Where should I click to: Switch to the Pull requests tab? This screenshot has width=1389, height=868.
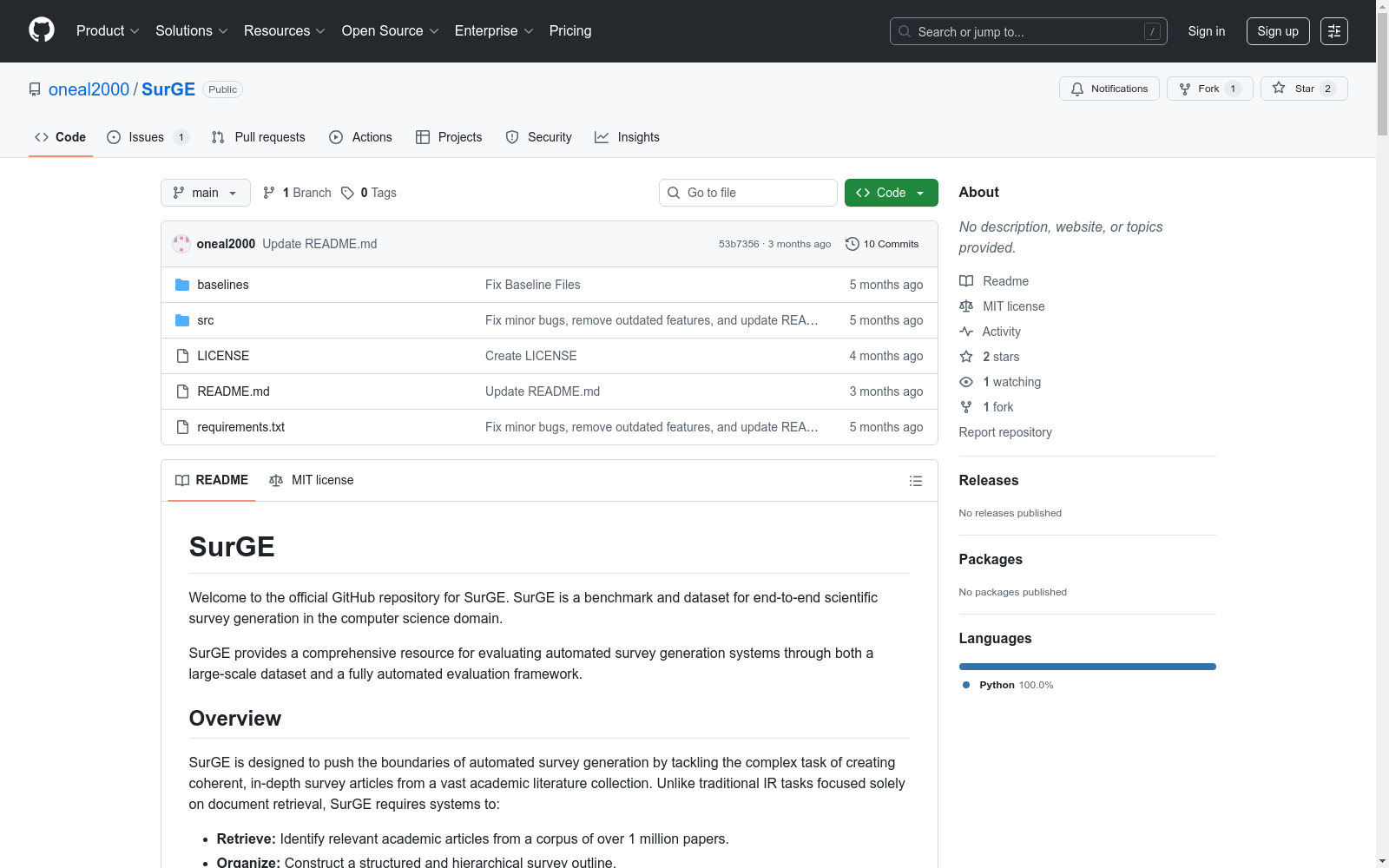point(259,137)
